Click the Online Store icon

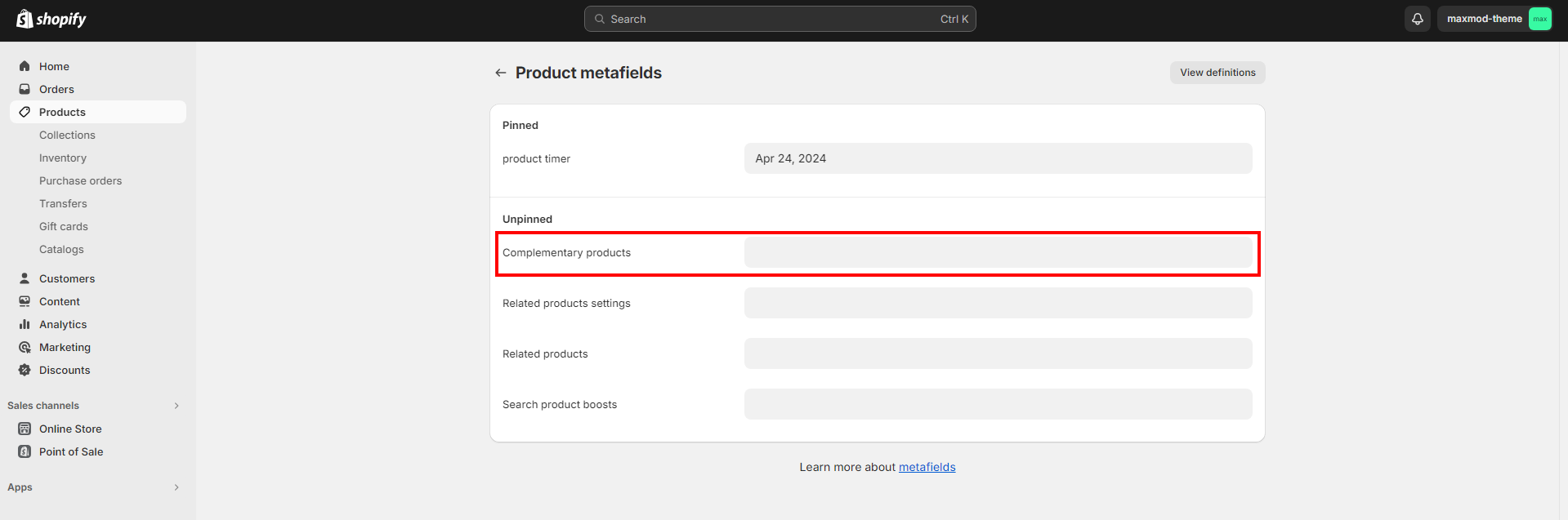(25, 429)
